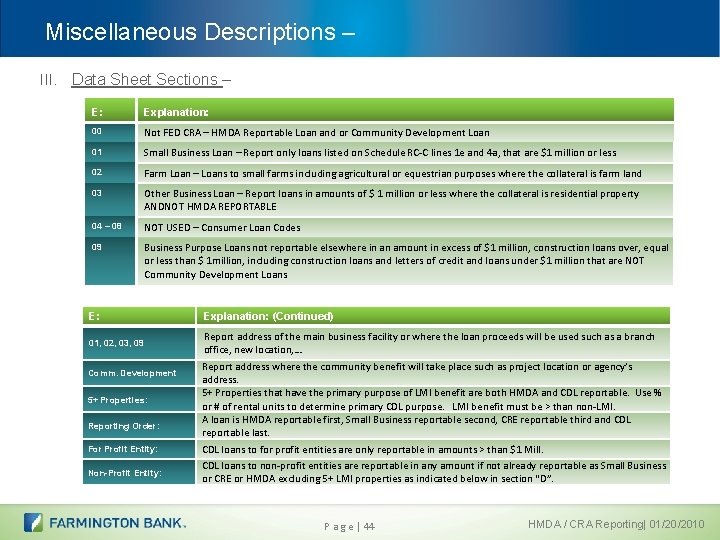Select the 'Non-Profit Entity:' cell

pos(139,472)
